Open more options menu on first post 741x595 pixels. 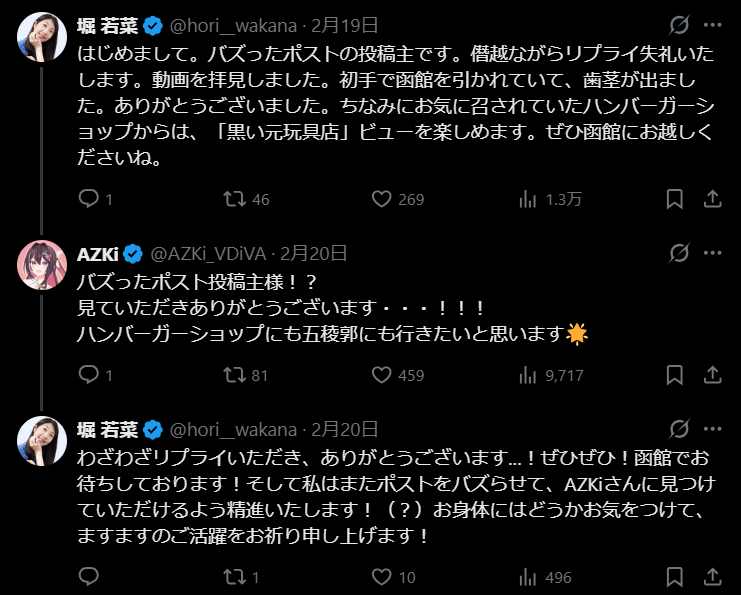click(713, 24)
